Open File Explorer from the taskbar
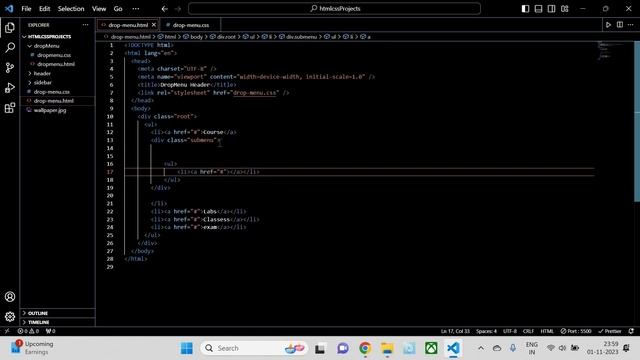Image resolution: width=640 pixels, height=360 pixels. point(387,348)
